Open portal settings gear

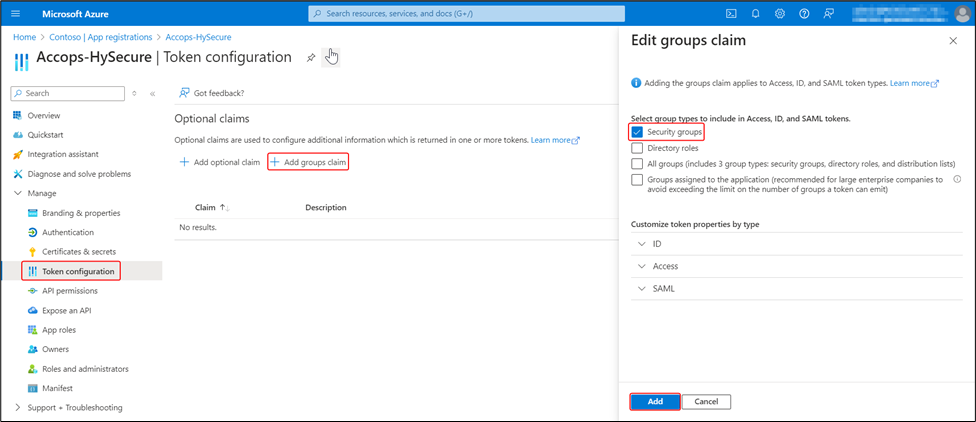pyautogui.click(x=780, y=14)
